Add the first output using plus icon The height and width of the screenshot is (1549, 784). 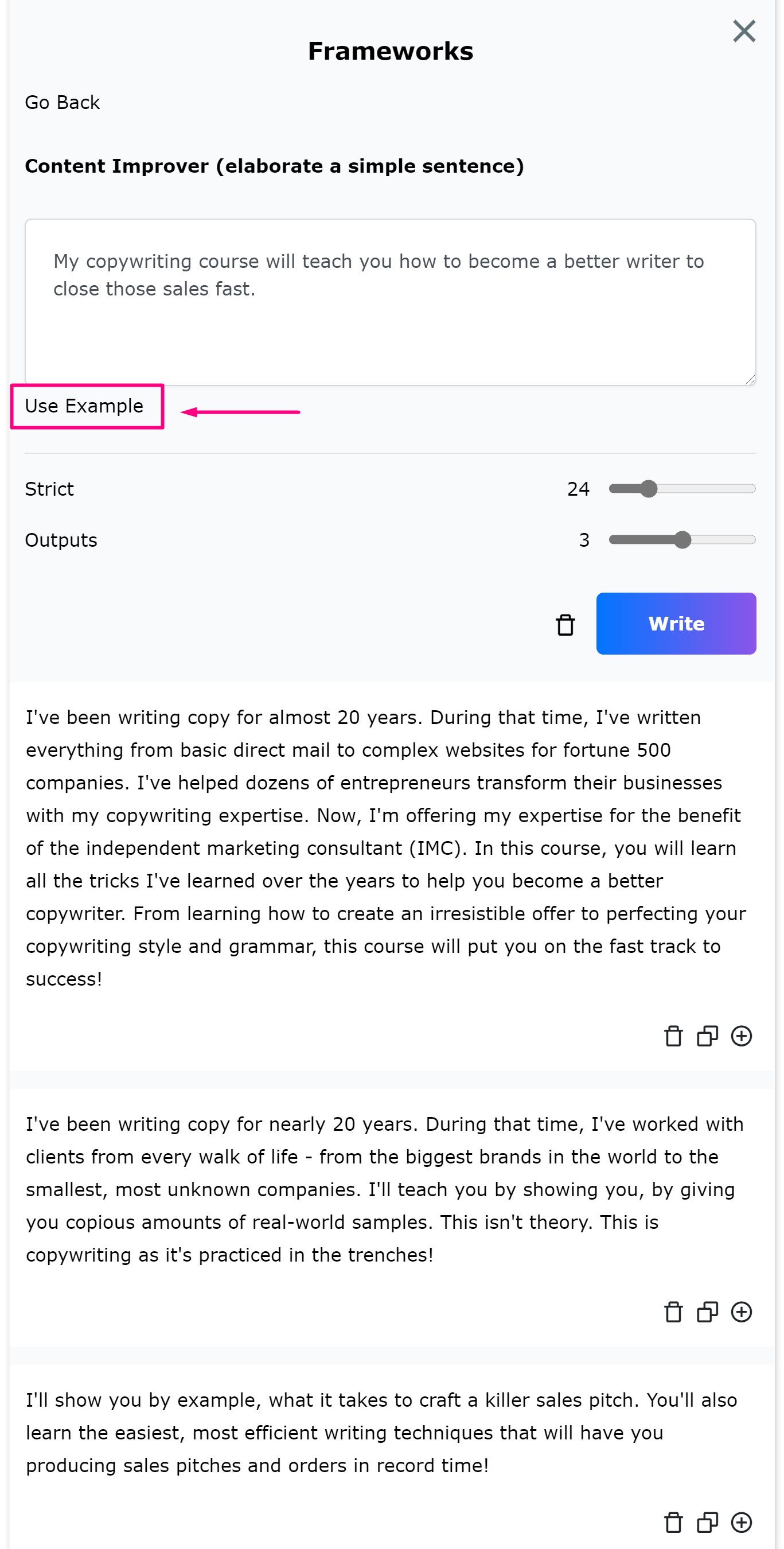(x=742, y=1036)
